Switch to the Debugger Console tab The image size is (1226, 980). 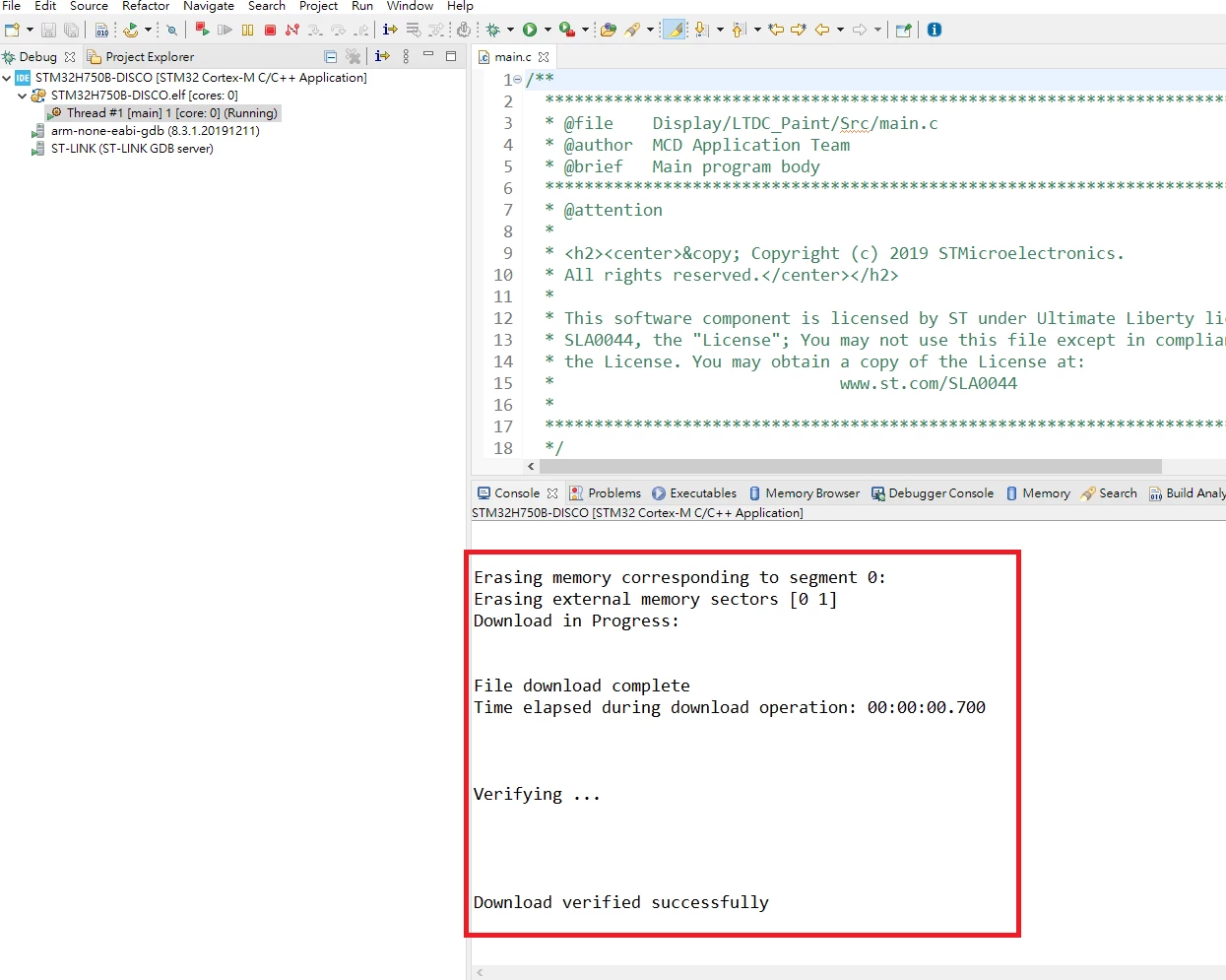pos(932,493)
